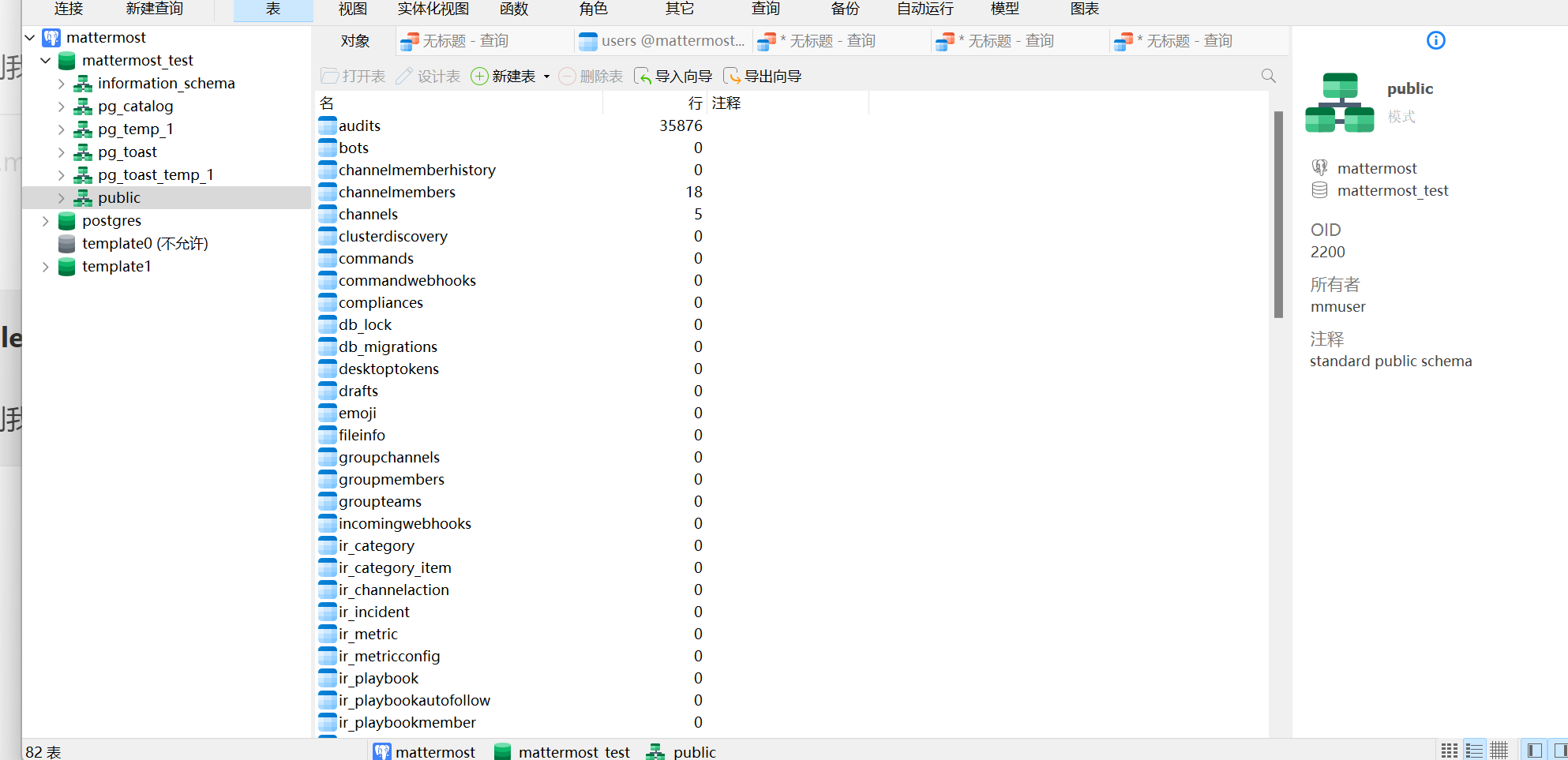The height and width of the screenshot is (760, 1568).
Task: Switch to detail table view in status bar
Action: (x=1499, y=751)
